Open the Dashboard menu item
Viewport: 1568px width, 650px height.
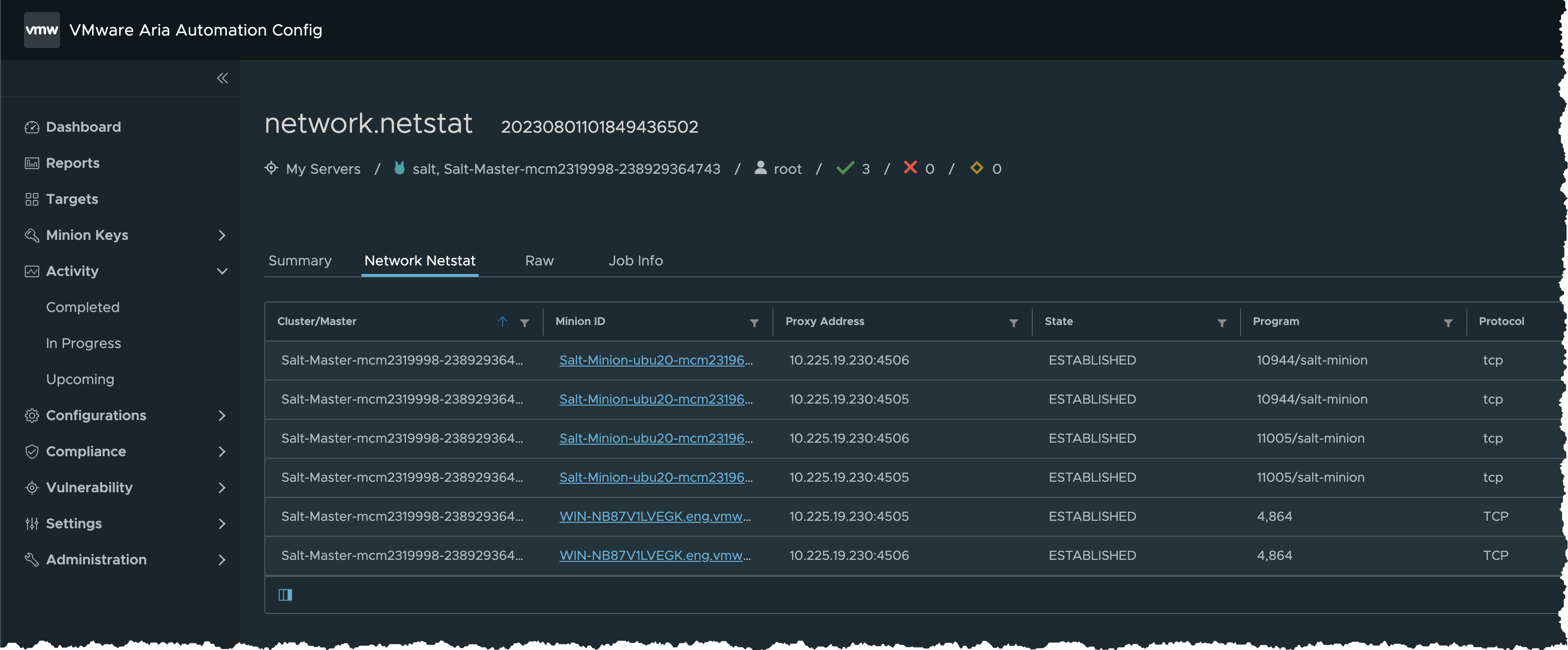tap(84, 127)
